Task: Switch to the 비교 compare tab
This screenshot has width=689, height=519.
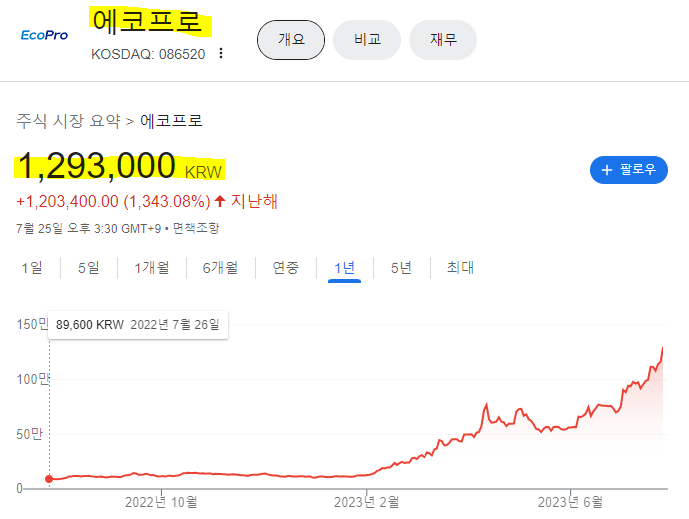Action: pyautogui.click(x=367, y=40)
